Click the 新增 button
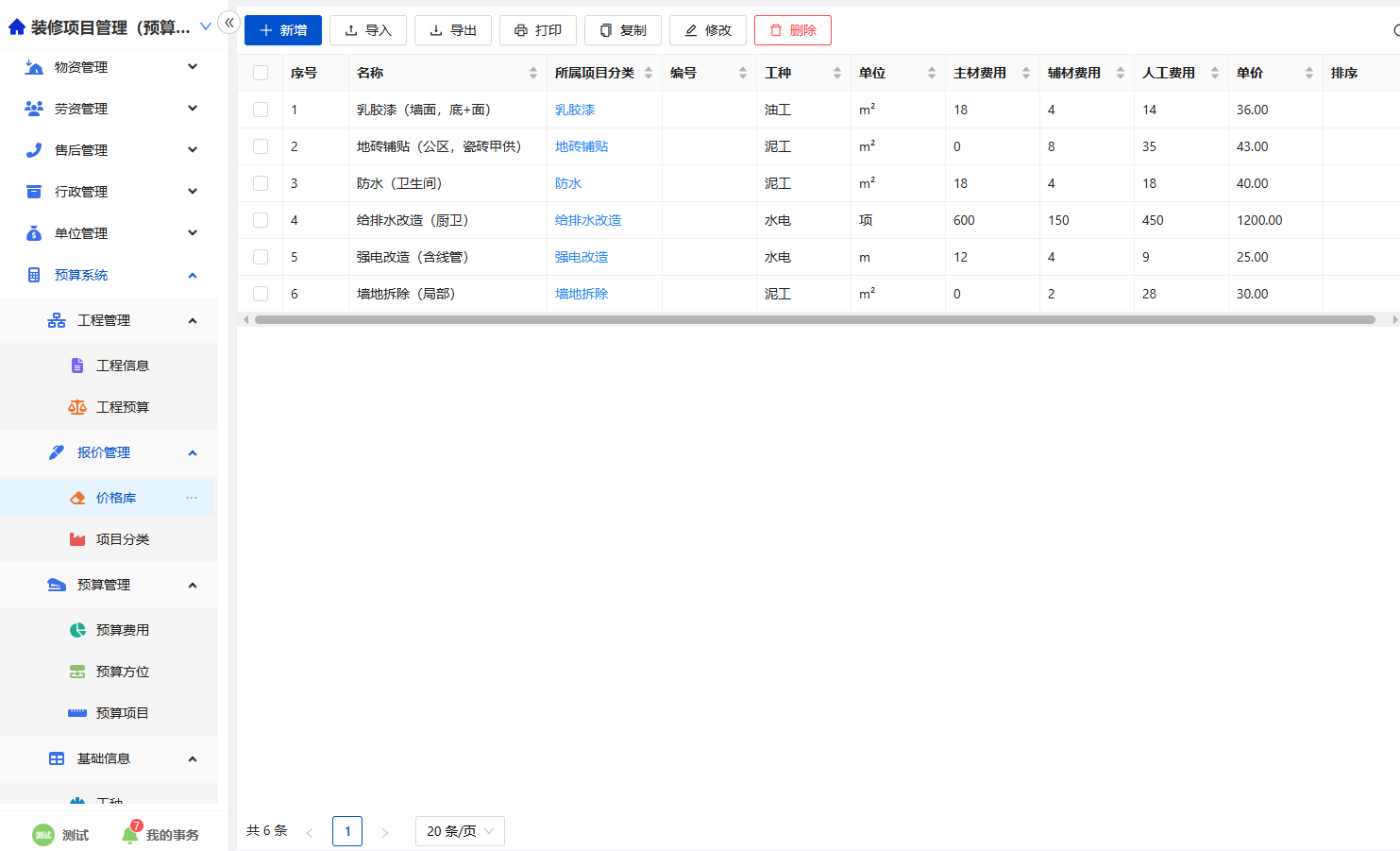1400x851 pixels. click(x=282, y=30)
